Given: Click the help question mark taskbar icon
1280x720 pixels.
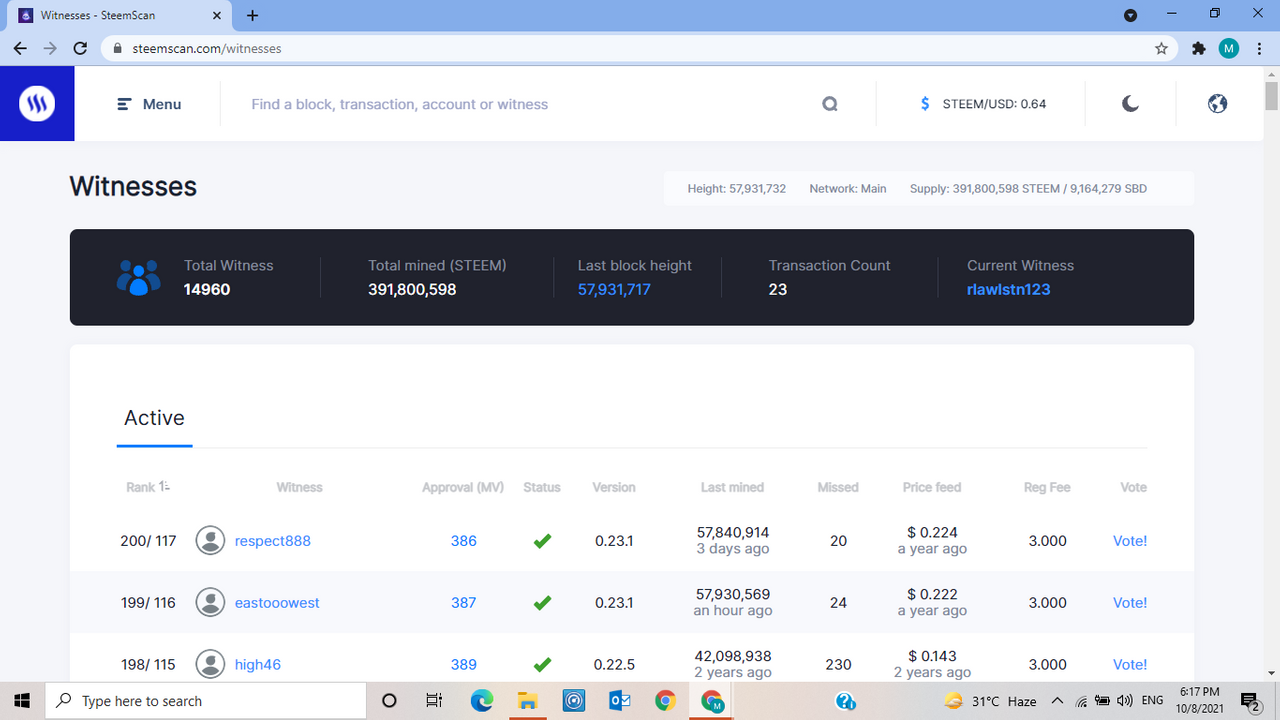Looking at the screenshot, I should 845,701.
